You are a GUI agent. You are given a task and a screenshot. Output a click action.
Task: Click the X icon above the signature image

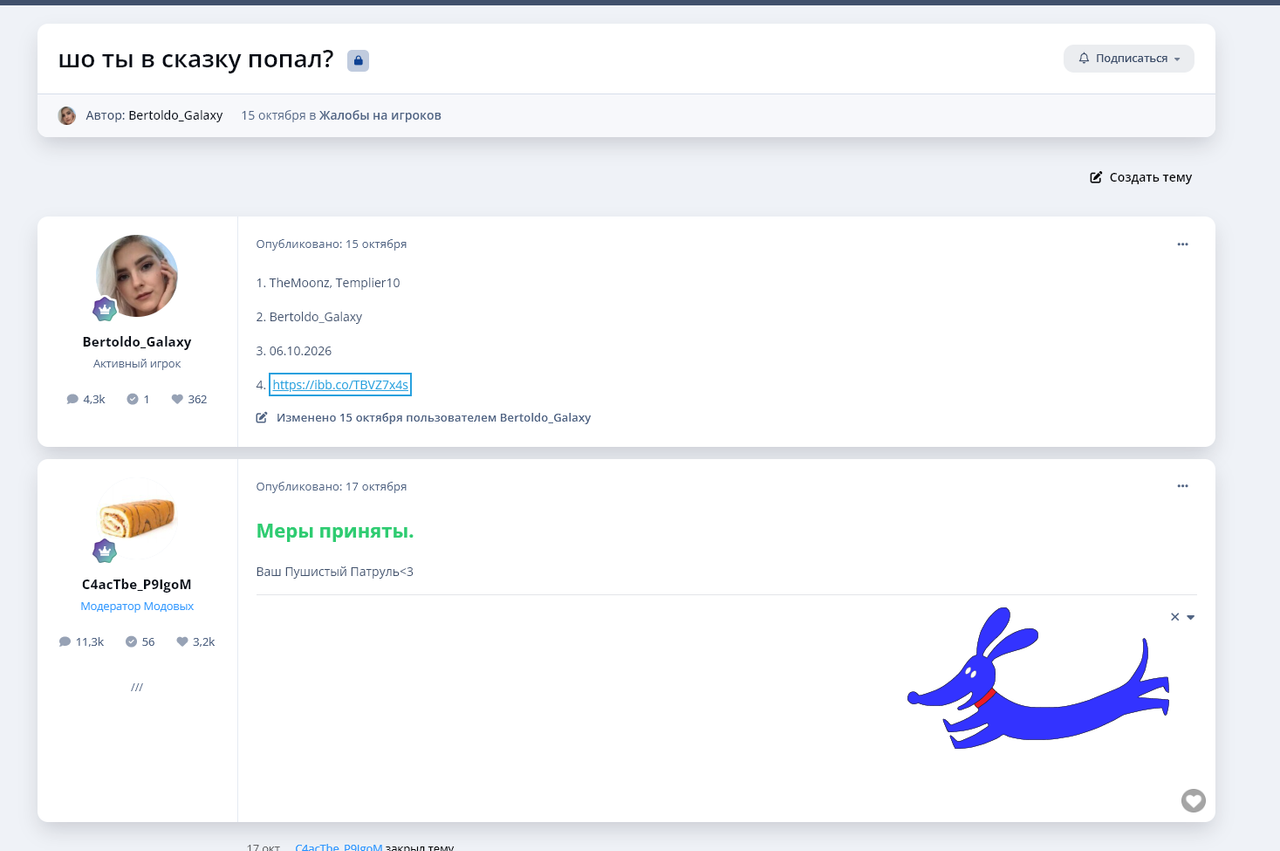pyautogui.click(x=1175, y=617)
